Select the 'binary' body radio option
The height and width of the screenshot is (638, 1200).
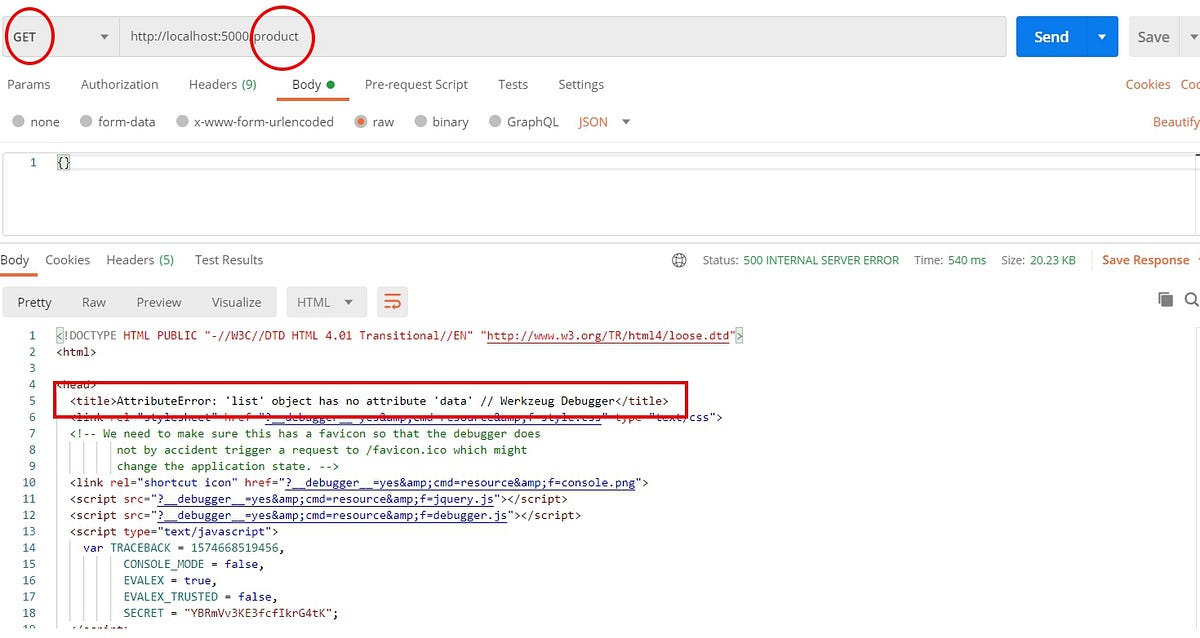coord(421,122)
